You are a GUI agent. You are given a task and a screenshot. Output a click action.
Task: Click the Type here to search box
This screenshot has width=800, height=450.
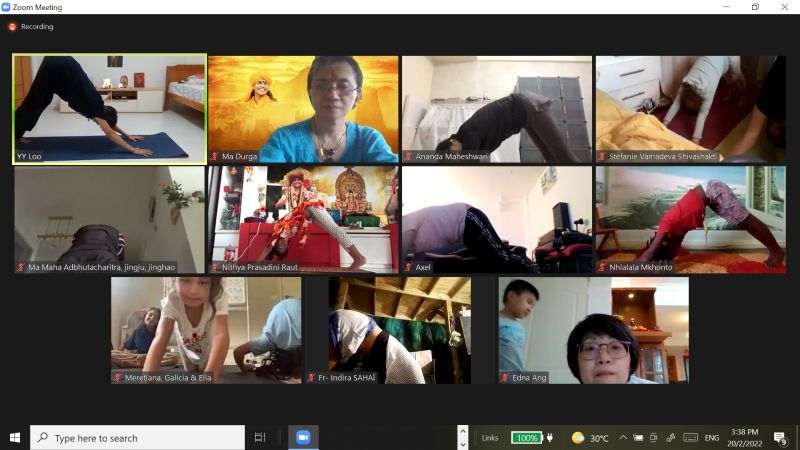(138, 437)
